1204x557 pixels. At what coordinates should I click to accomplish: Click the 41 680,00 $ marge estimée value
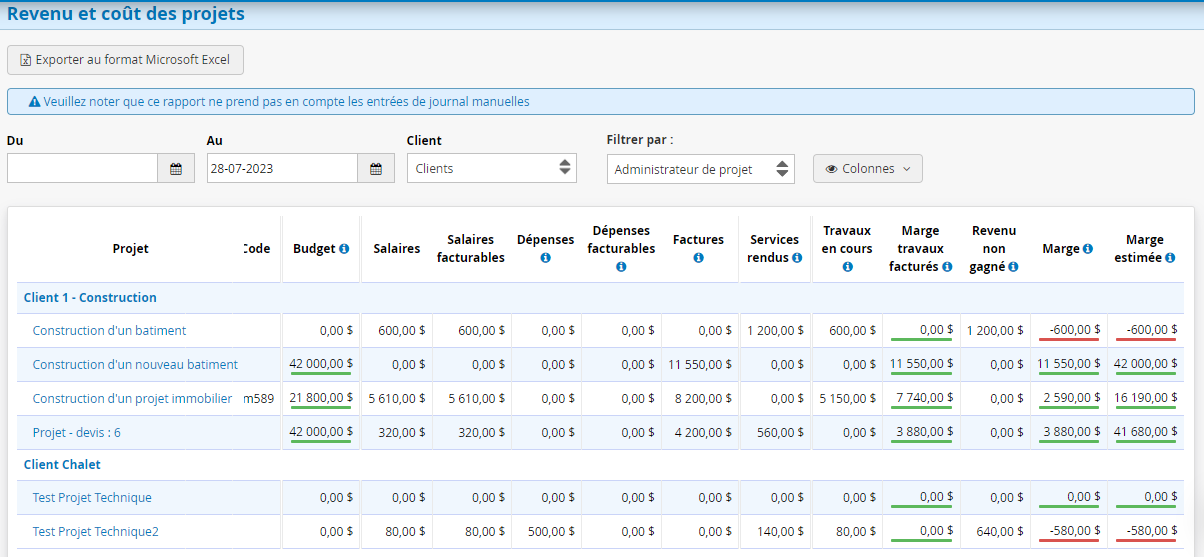pyautogui.click(x=1145, y=432)
